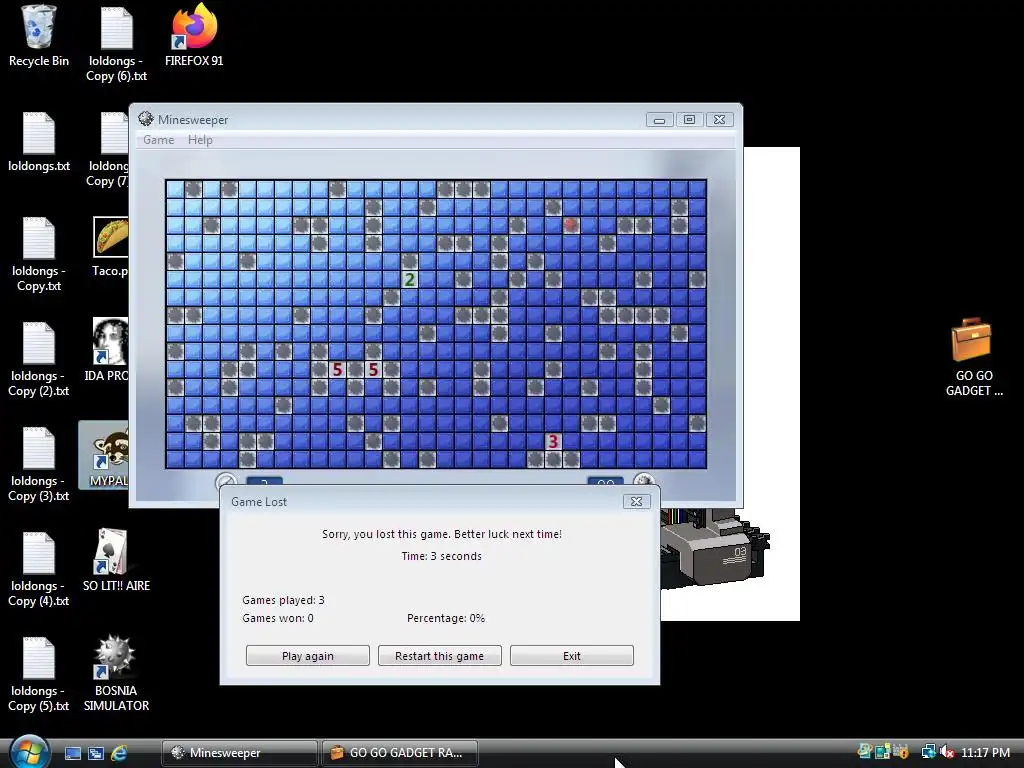The width and height of the screenshot is (1024, 768).
Task: Maximize the Minesweeper window
Action: pyautogui.click(x=689, y=120)
